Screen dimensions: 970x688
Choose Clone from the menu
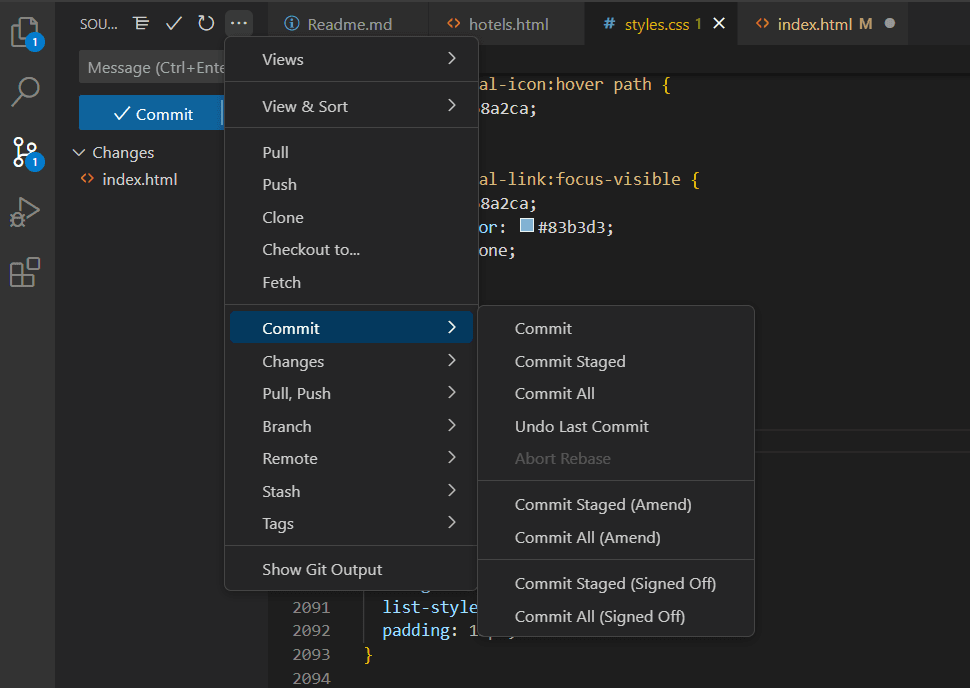click(x=351, y=217)
